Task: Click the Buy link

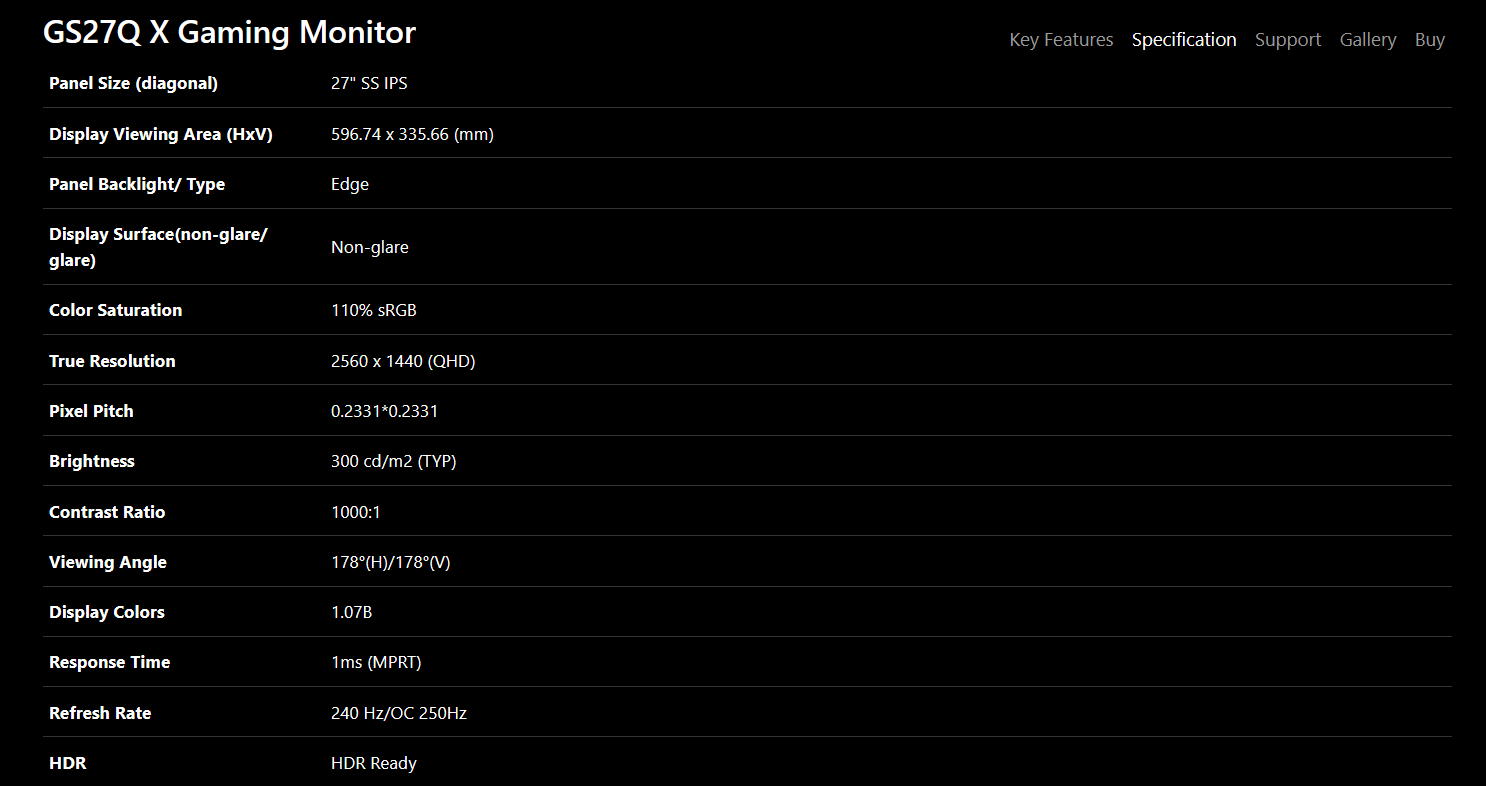Action: (x=1430, y=40)
